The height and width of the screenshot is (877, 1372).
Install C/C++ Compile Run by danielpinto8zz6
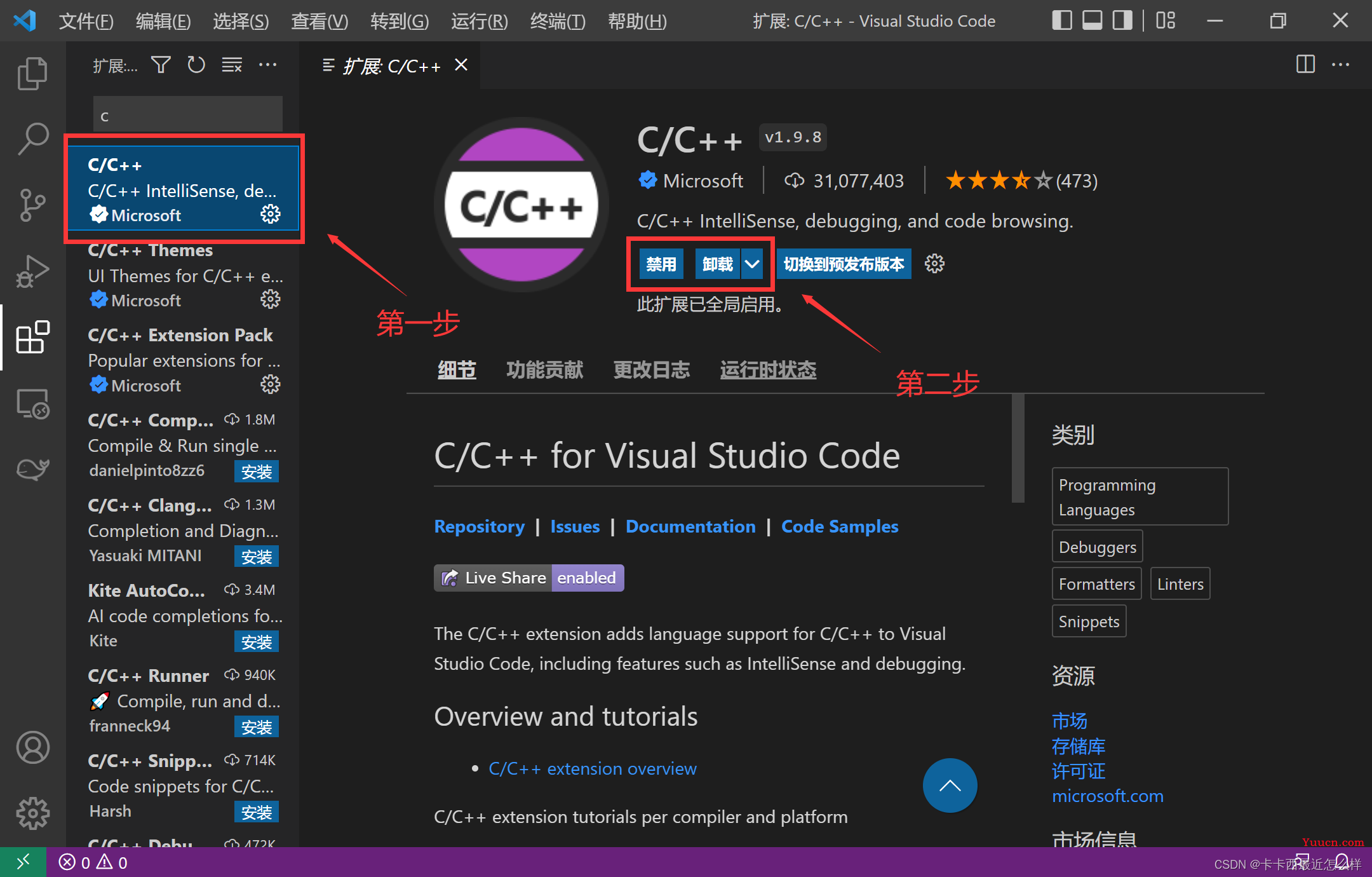[x=257, y=472]
